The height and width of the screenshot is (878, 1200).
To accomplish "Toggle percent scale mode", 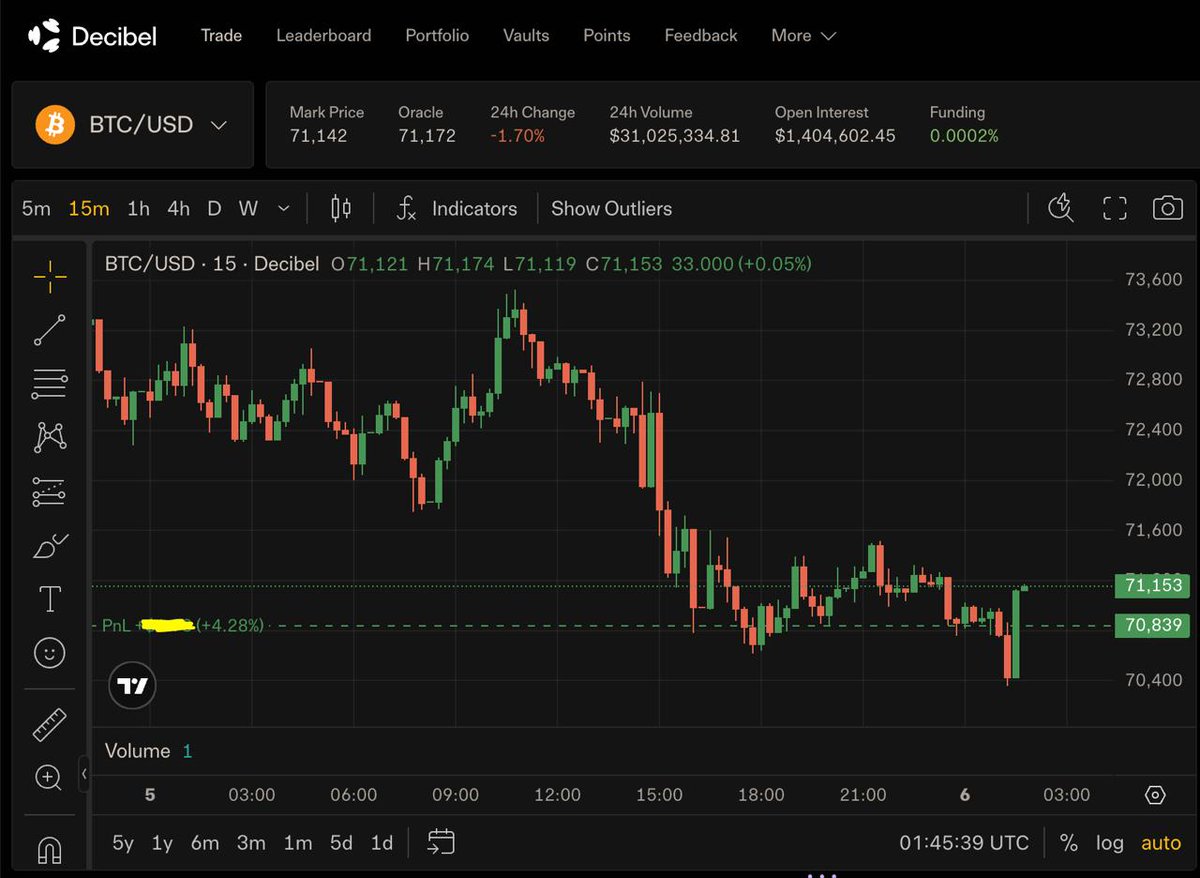I will tap(1069, 843).
